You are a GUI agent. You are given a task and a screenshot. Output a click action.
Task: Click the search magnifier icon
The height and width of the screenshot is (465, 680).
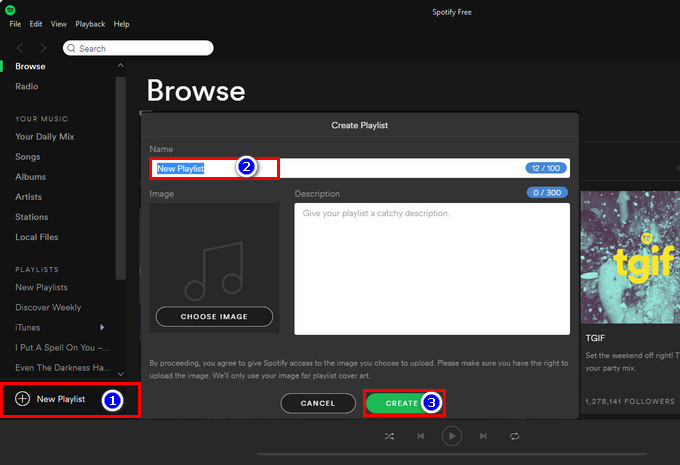72,48
